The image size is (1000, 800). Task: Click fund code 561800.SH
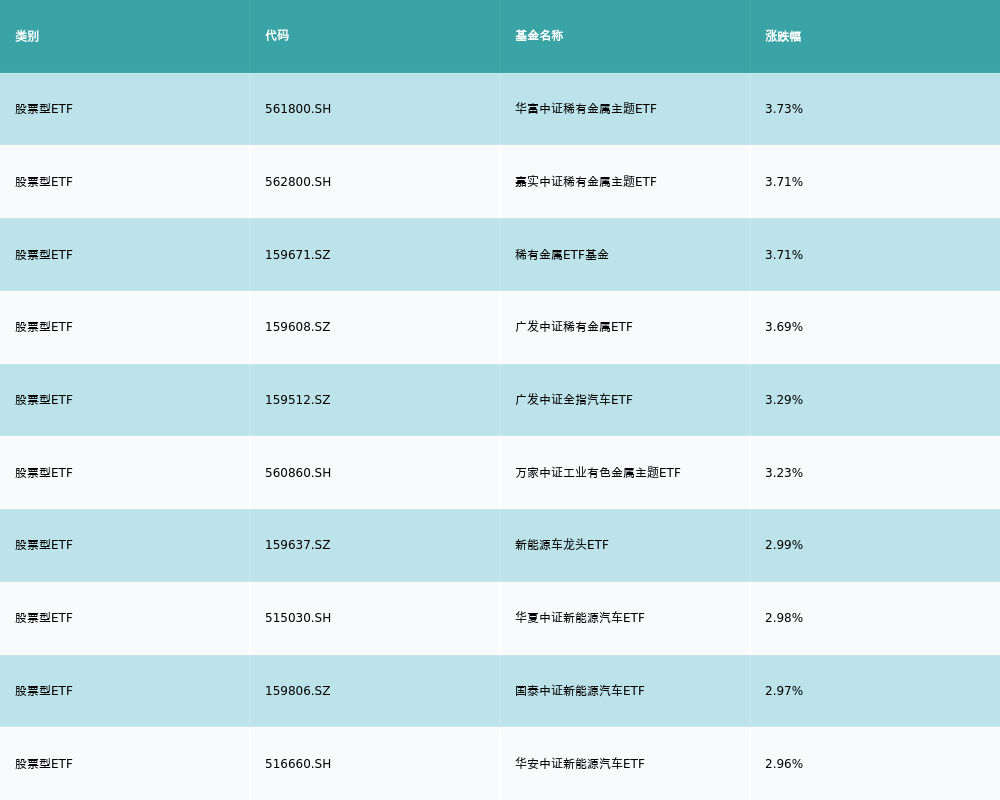[x=298, y=109]
